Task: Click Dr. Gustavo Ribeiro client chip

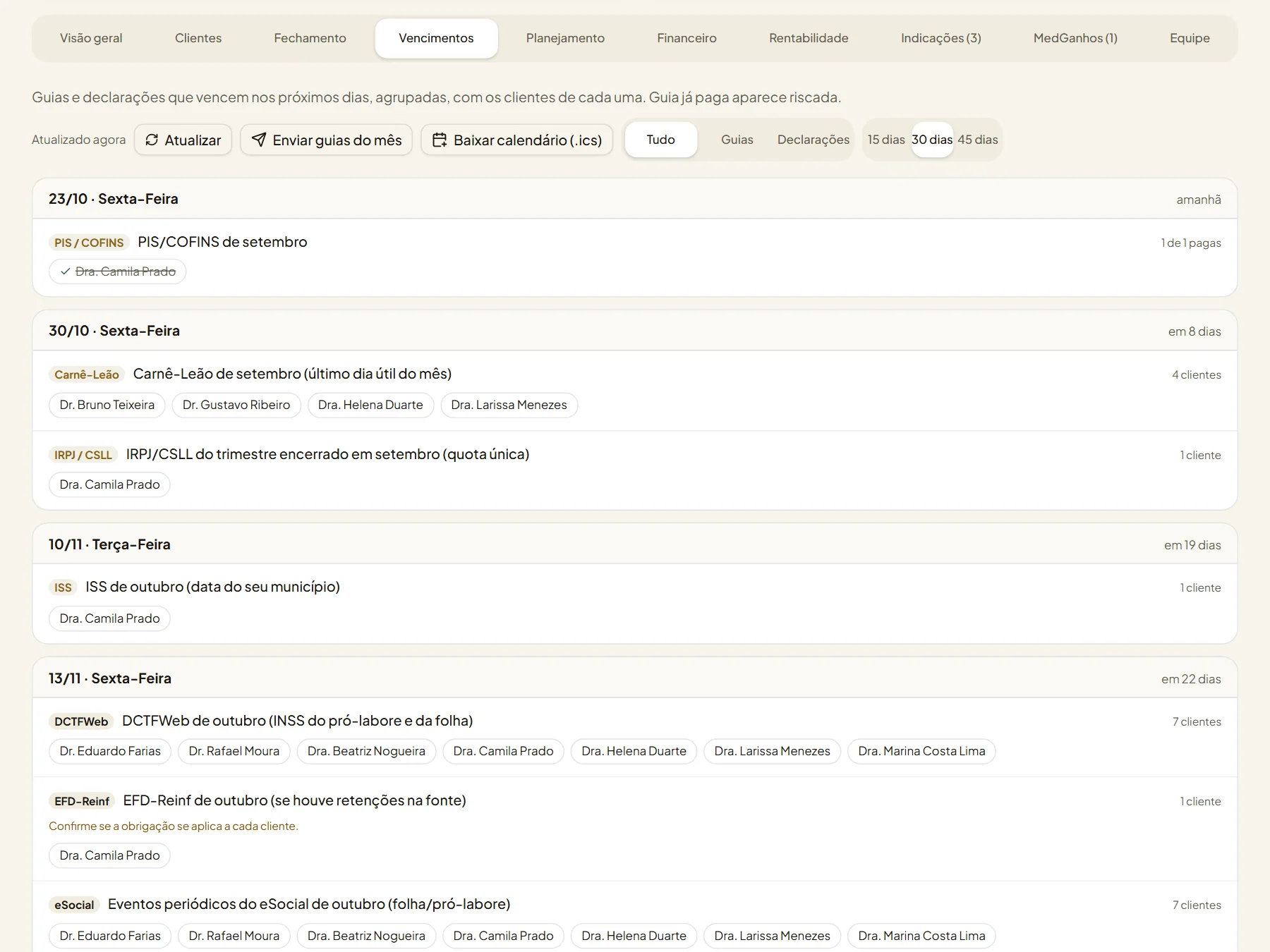Action: point(236,405)
